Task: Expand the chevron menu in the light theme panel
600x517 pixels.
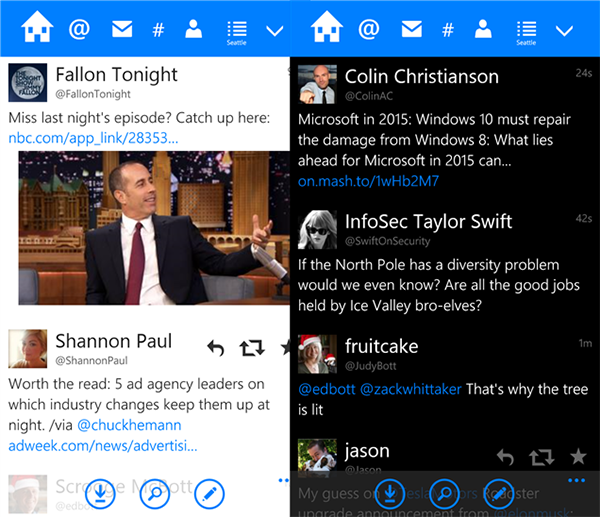Action: tap(275, 31)
